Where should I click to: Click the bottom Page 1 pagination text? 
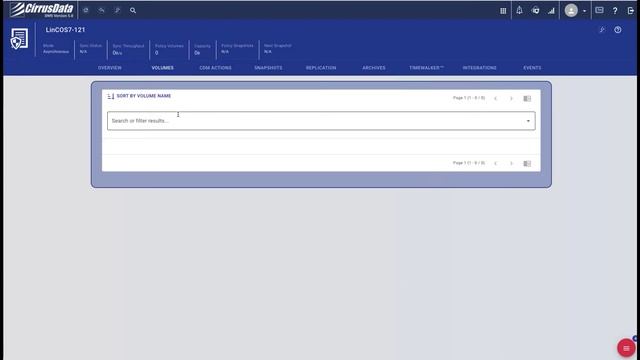point(469,163)
